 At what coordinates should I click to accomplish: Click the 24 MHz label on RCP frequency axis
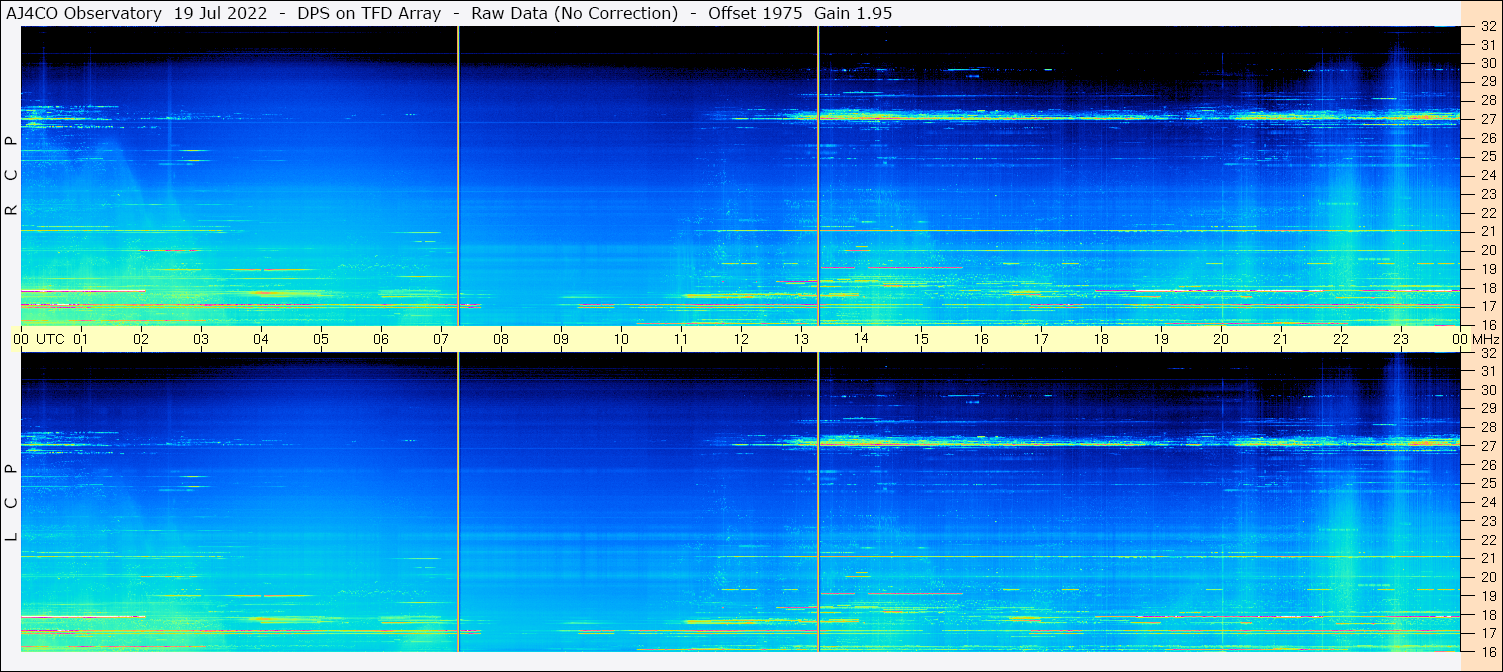click(1488, 175)
